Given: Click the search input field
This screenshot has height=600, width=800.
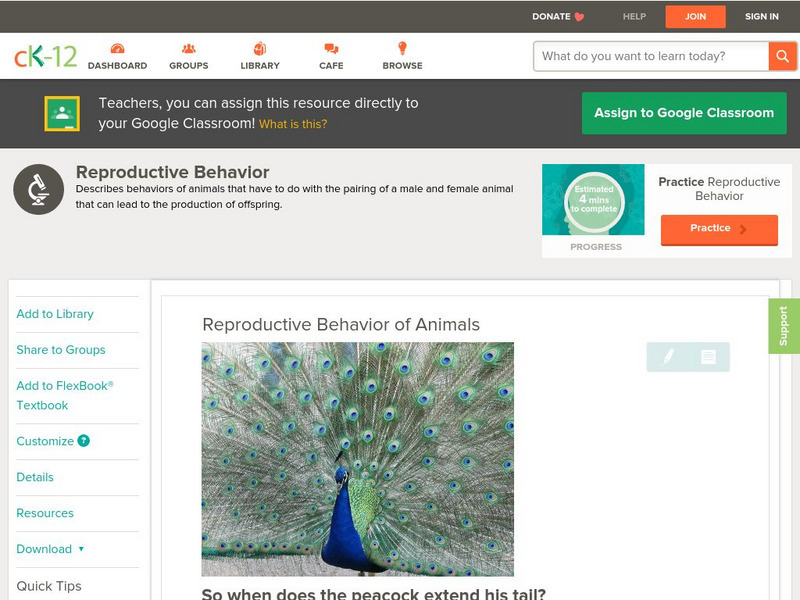Looking at the screenshot, I should pos(645,56).
